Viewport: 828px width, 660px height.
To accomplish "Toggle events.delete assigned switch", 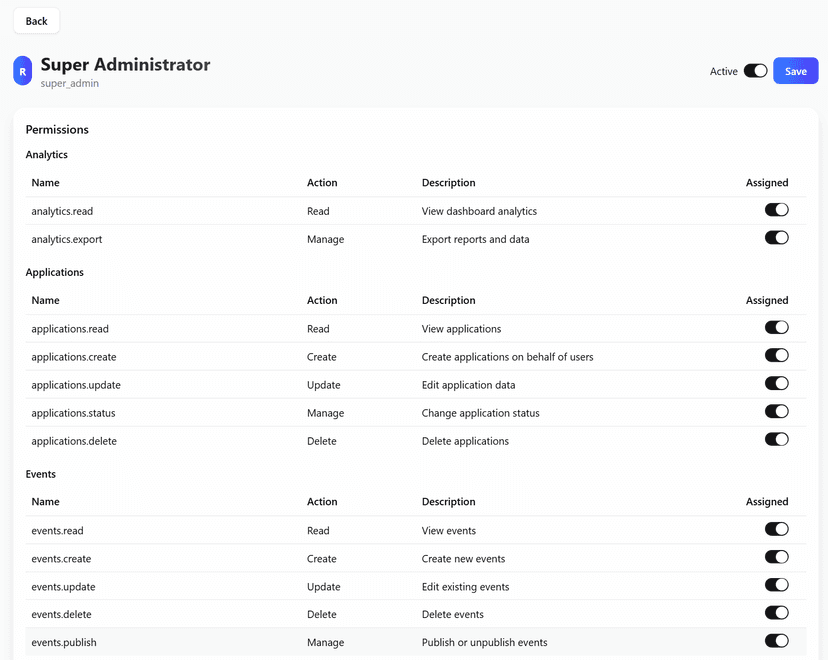I will (776, 614).
